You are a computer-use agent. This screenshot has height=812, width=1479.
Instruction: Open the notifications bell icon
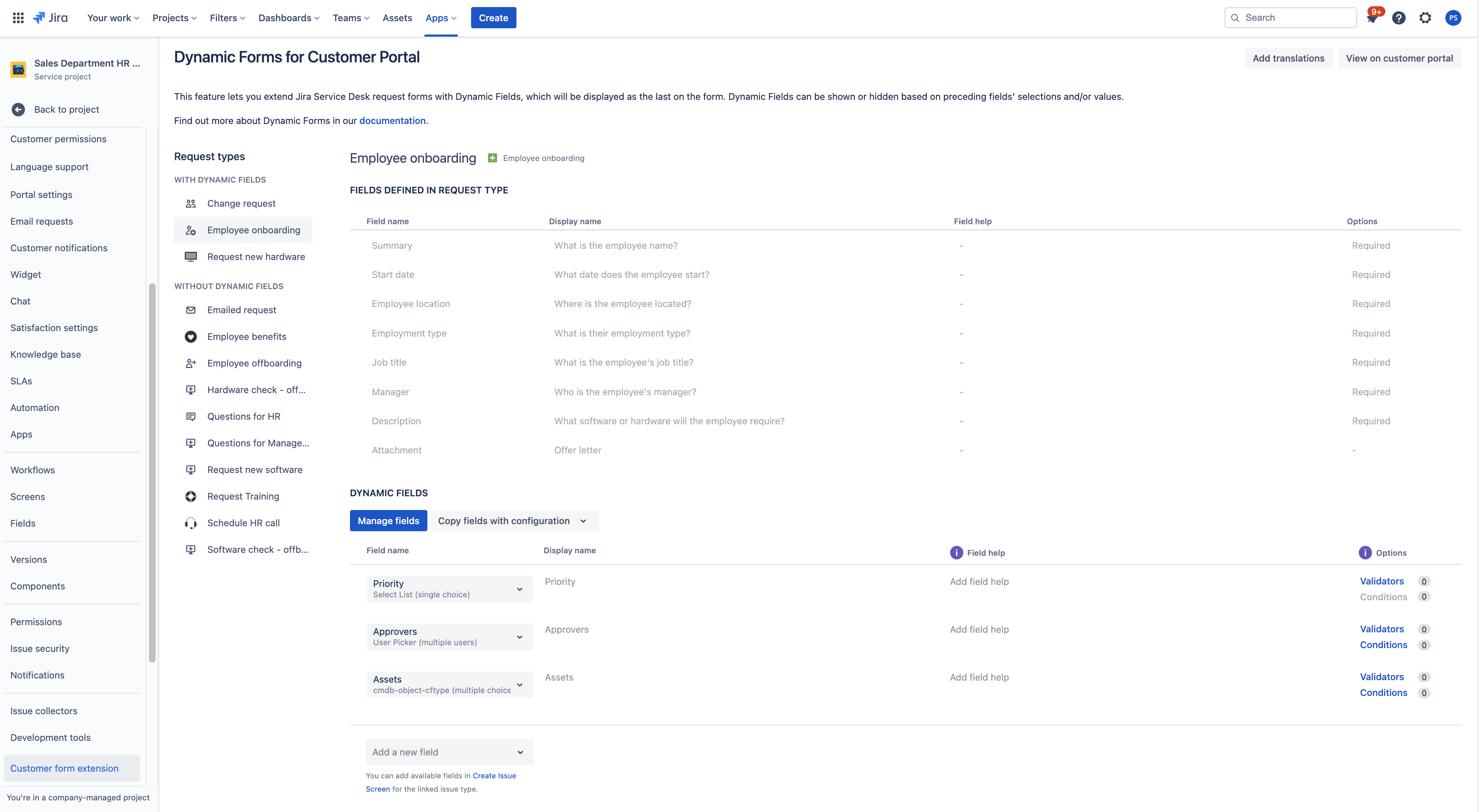tap(1372, 18)
